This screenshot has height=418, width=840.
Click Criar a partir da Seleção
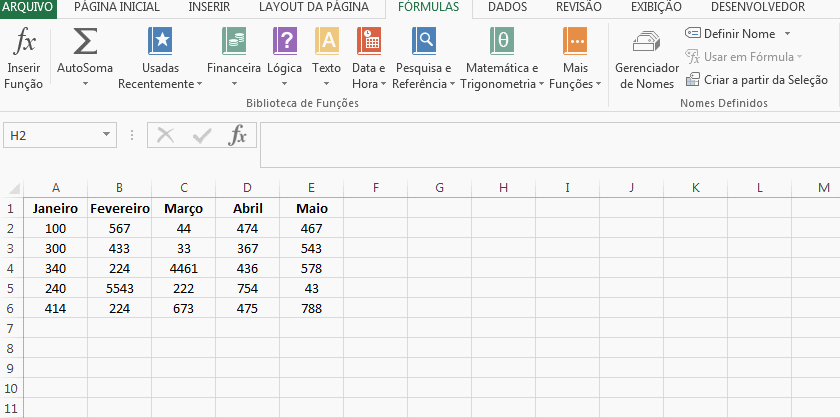[757, 80]
